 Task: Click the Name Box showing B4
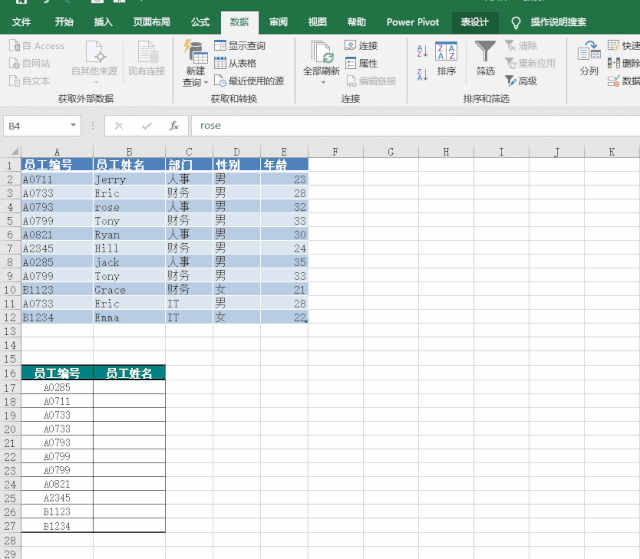coord(36,126)
